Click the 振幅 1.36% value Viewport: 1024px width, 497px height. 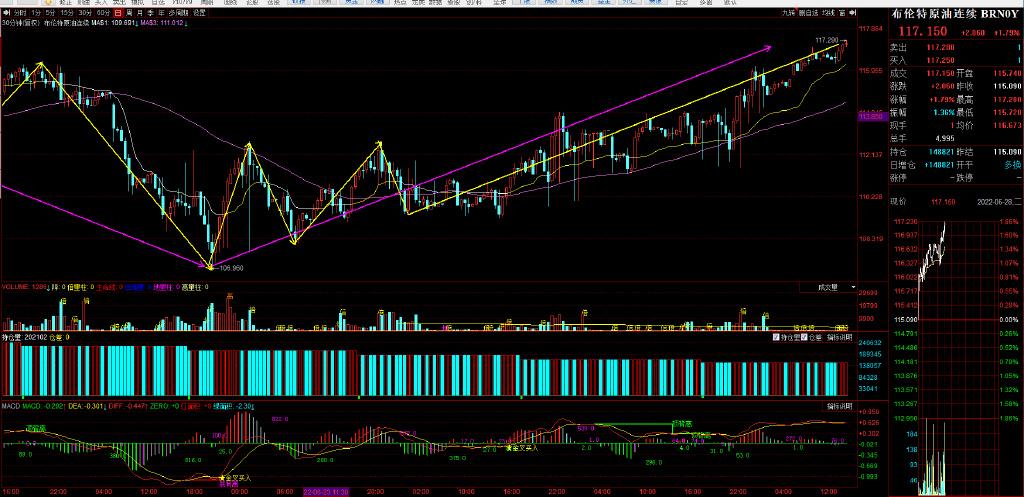pyautogui.click(x=945, y=112)
